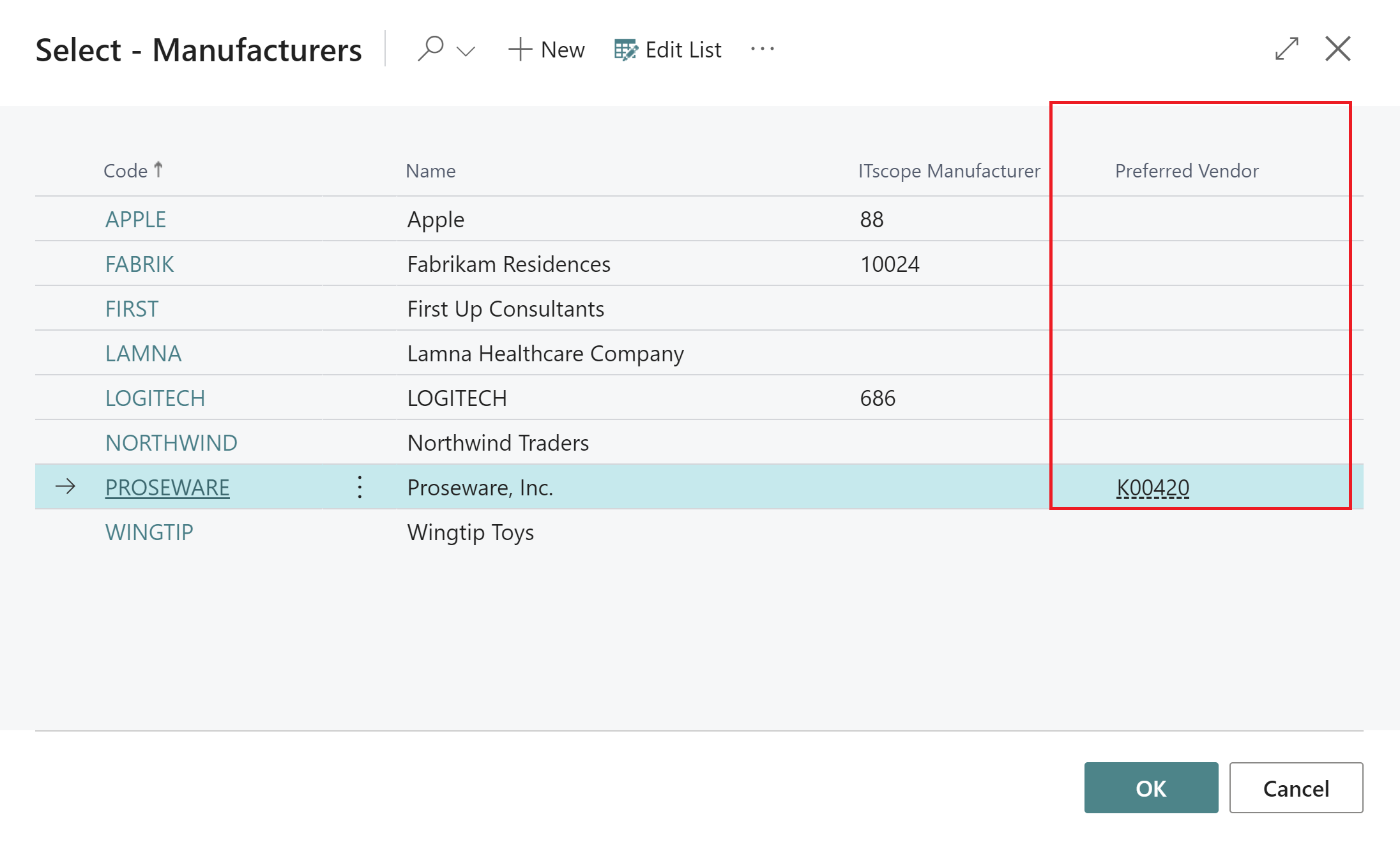Select the NORTHWIND code link

171,442
